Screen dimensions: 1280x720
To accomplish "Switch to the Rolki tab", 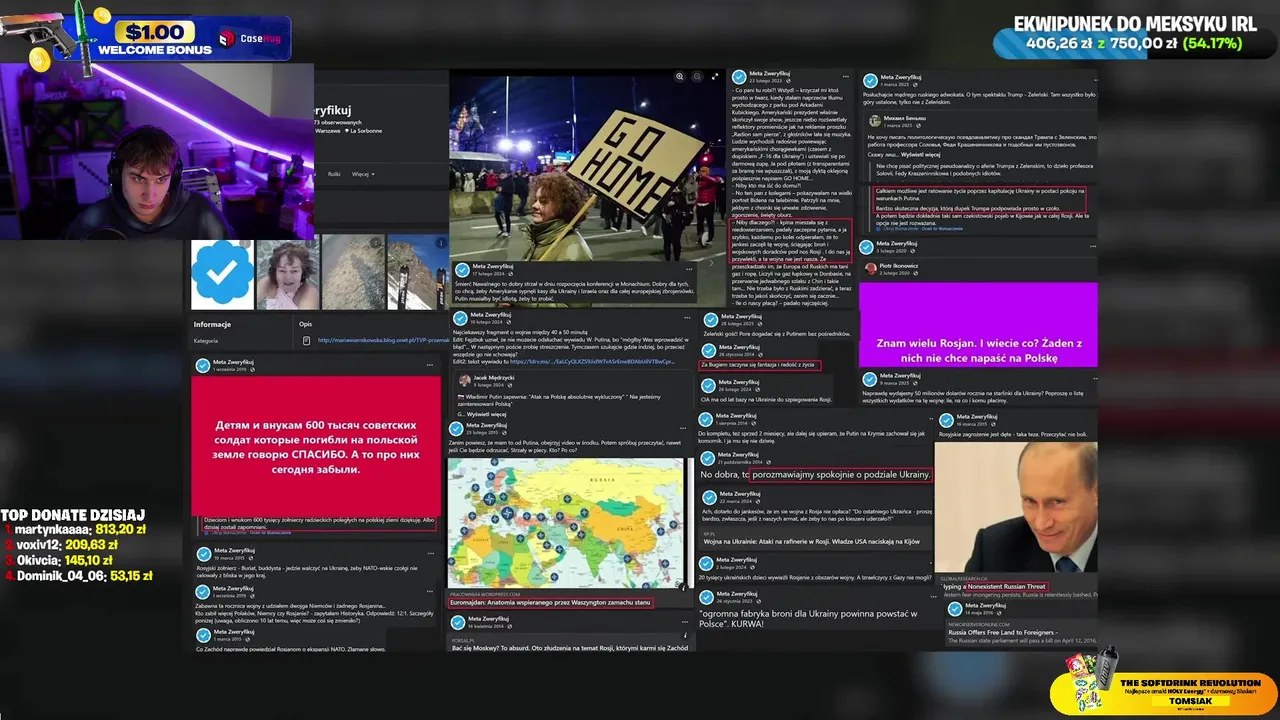I will coord(334,174).
